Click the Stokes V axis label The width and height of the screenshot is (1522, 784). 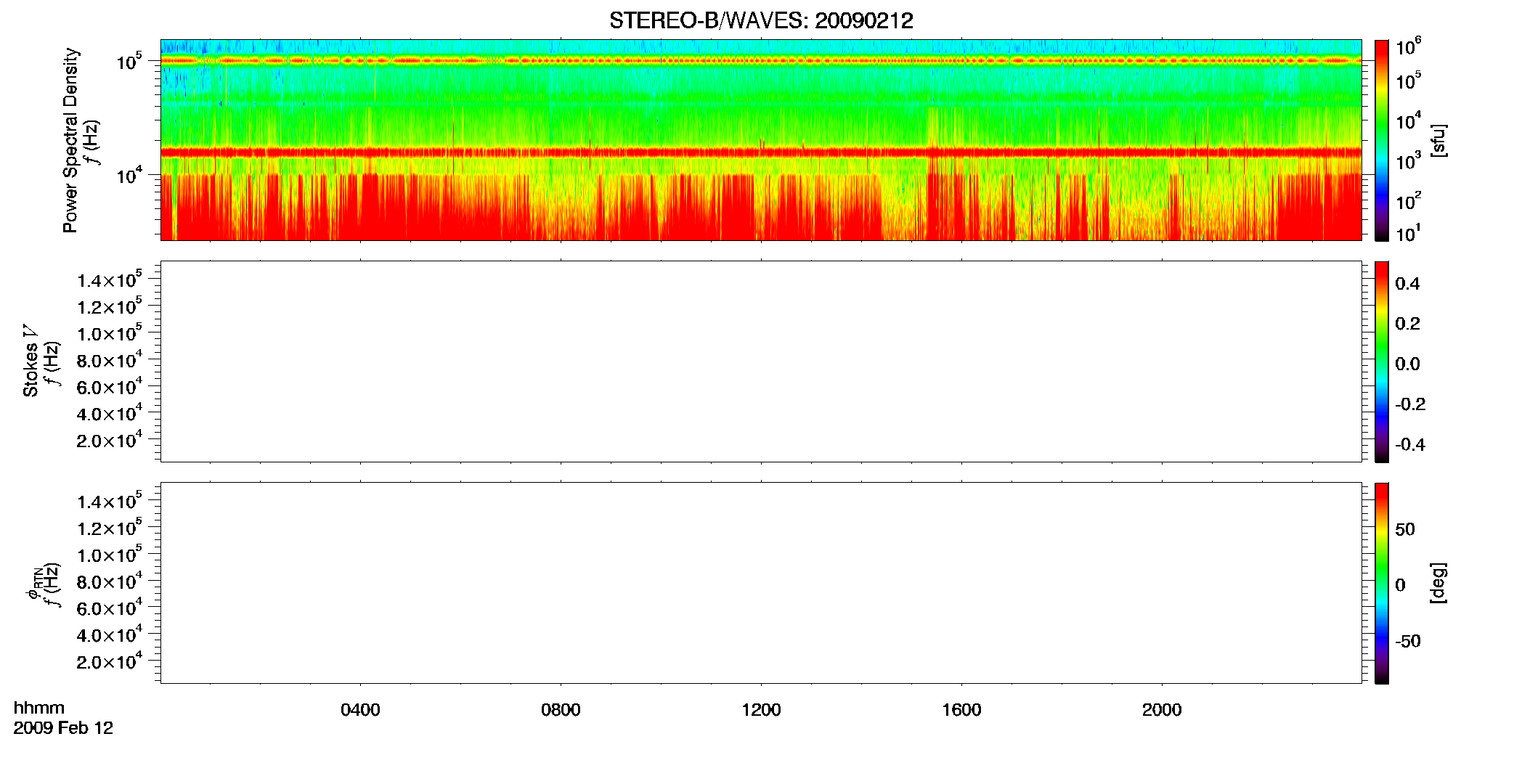click(30, 361)
